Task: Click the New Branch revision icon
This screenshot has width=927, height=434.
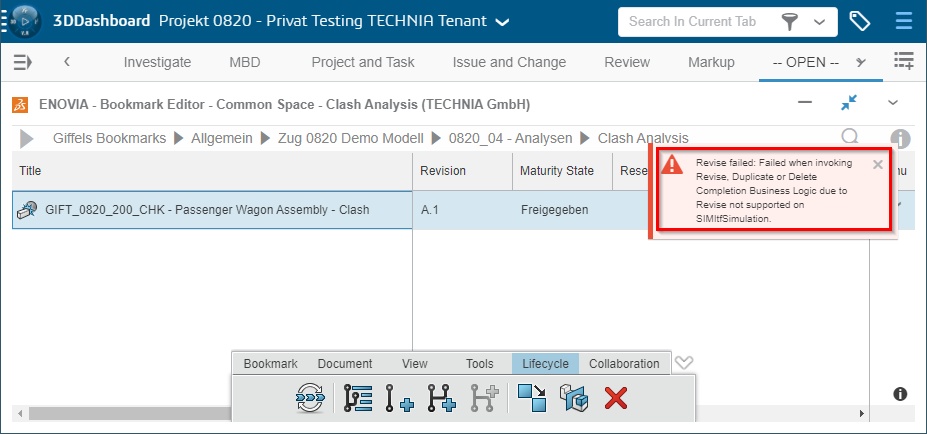Action: click(441, 398)
